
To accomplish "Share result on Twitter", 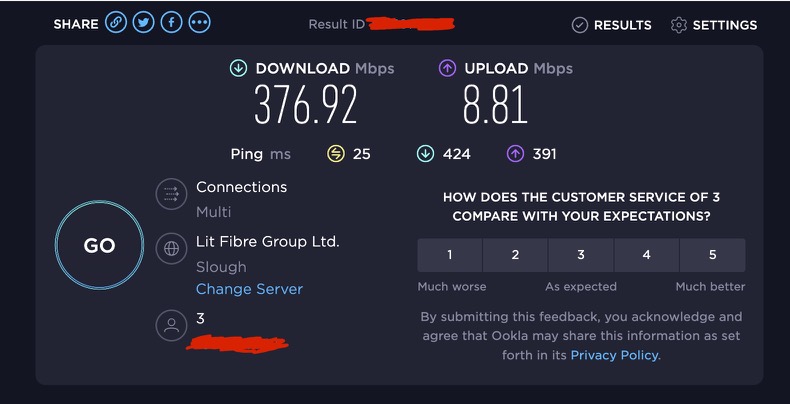I will coord(144,23).
